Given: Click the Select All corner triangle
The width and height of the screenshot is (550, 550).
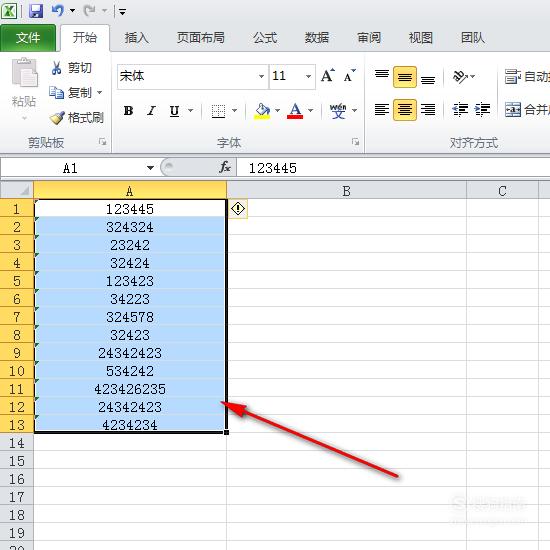Looking at the screenshot, I should click(17, 190).
